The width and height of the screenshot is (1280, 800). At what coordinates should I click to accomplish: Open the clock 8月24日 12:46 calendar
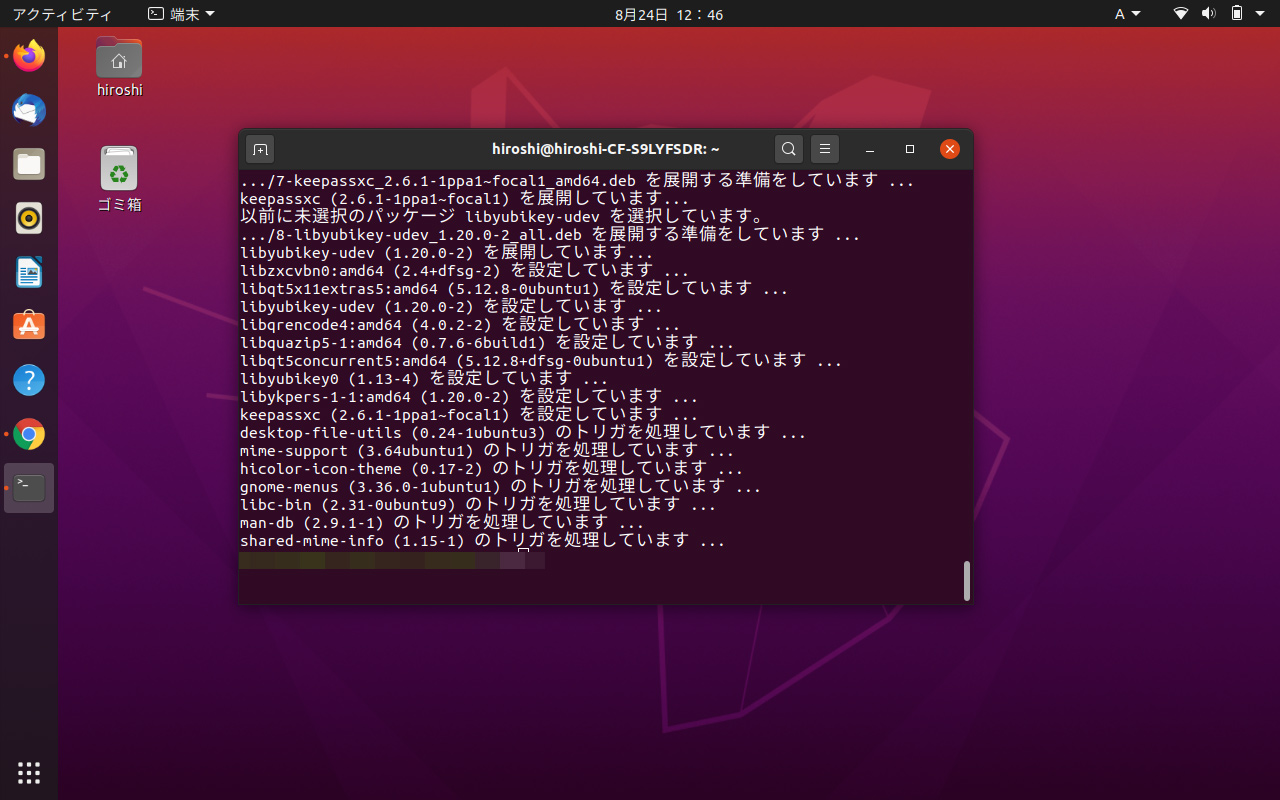pyautogui.click(x=669, y=14)
